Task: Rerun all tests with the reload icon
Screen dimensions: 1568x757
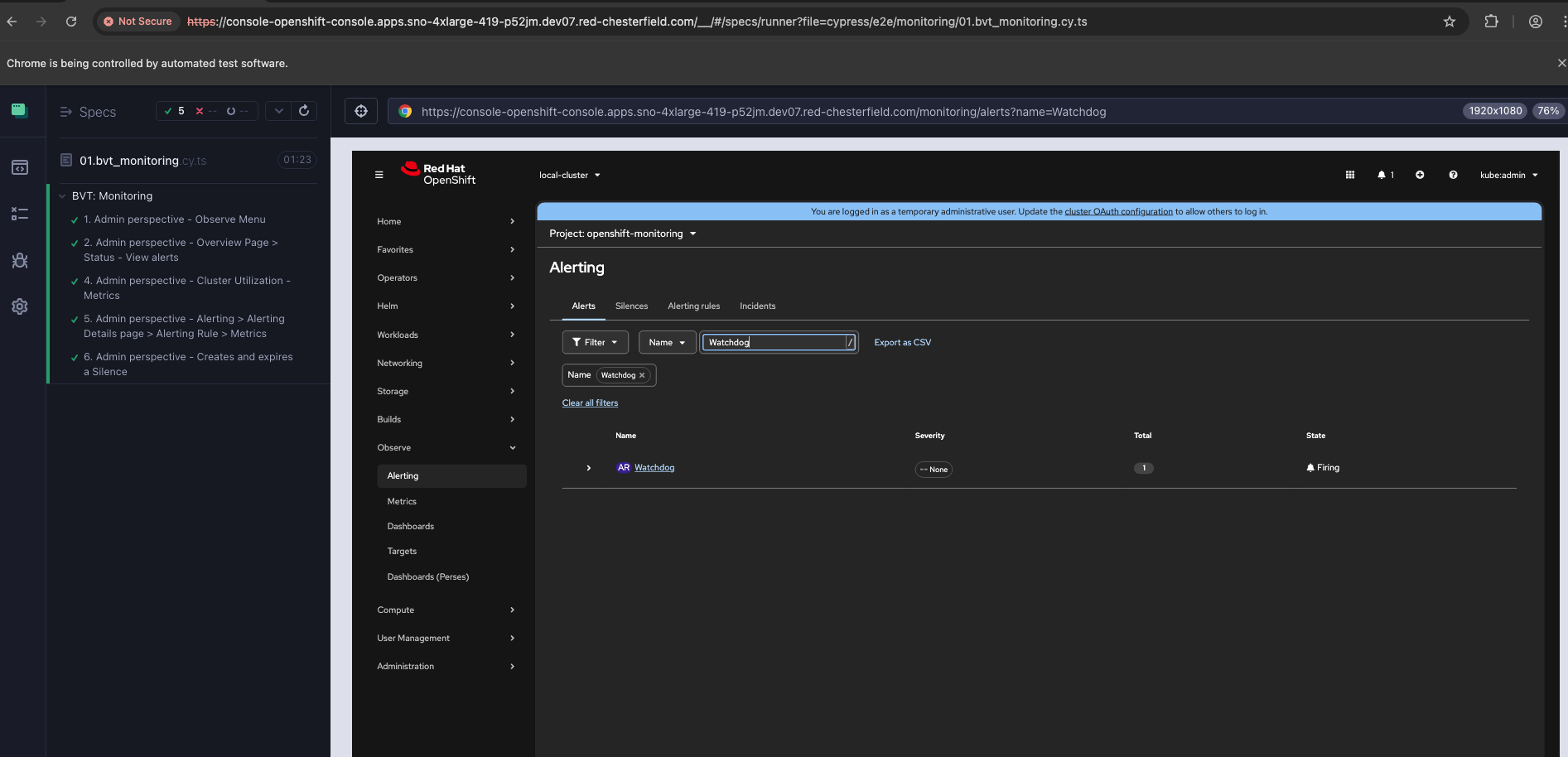Action: click(x=304, y=111)
